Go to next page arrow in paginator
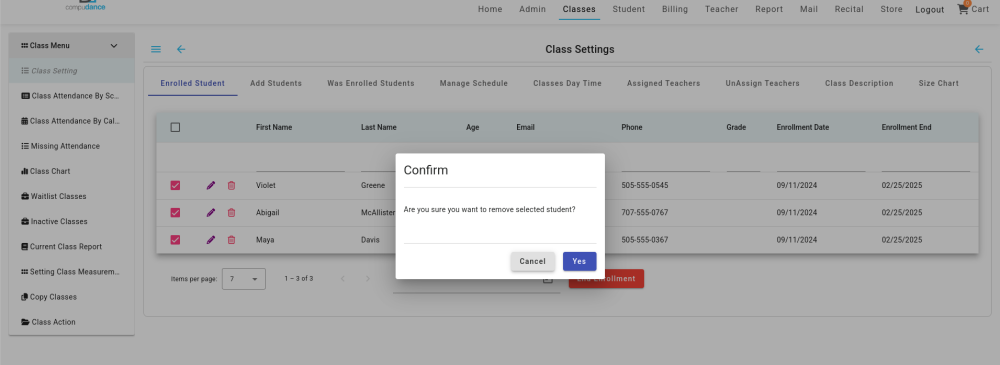 pyautogui.click(x=367, y=279)
